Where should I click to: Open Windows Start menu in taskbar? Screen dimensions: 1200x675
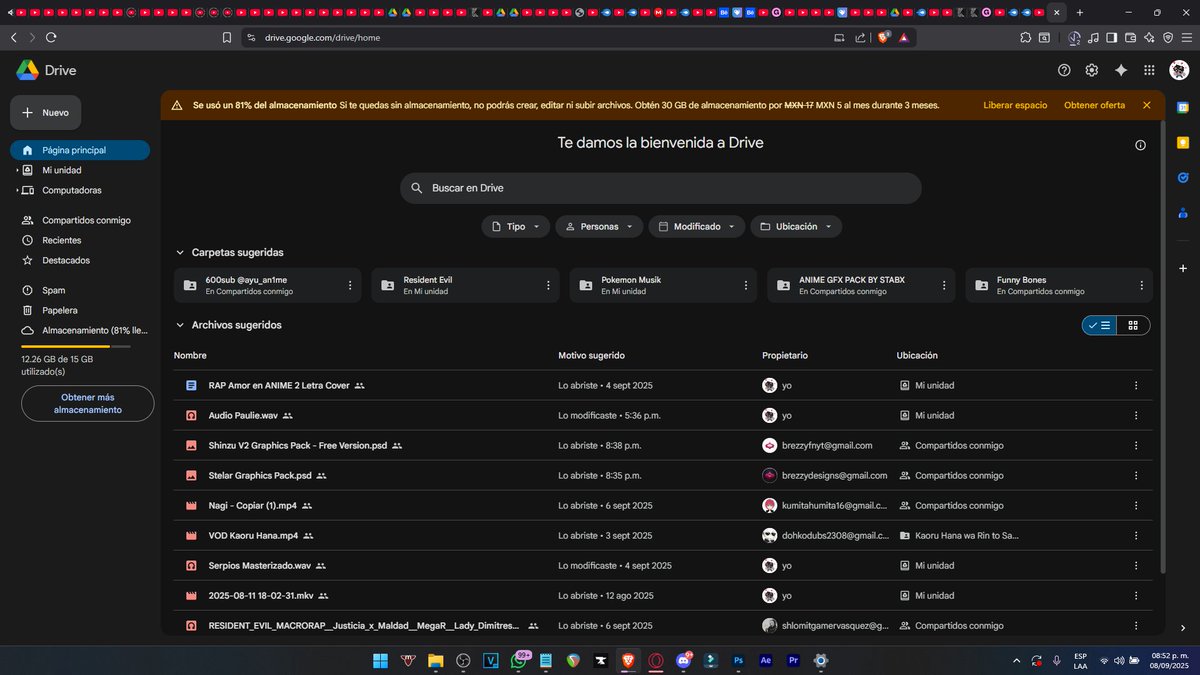380,660
